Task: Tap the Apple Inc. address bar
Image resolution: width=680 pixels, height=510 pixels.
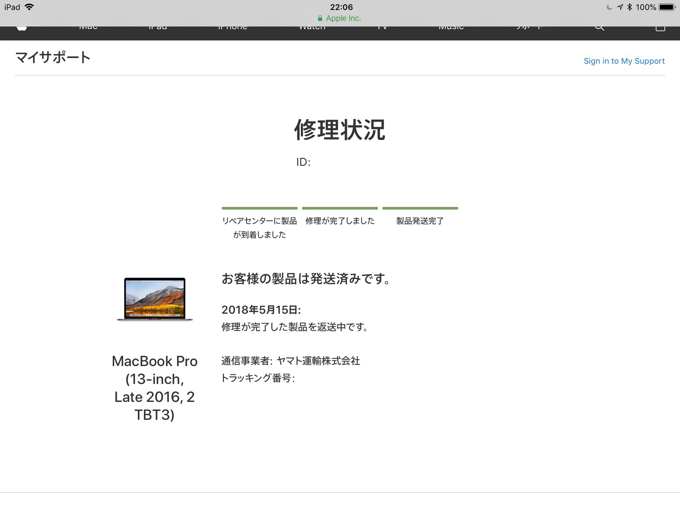Action: pyautogui.click(x=339, y=18)
